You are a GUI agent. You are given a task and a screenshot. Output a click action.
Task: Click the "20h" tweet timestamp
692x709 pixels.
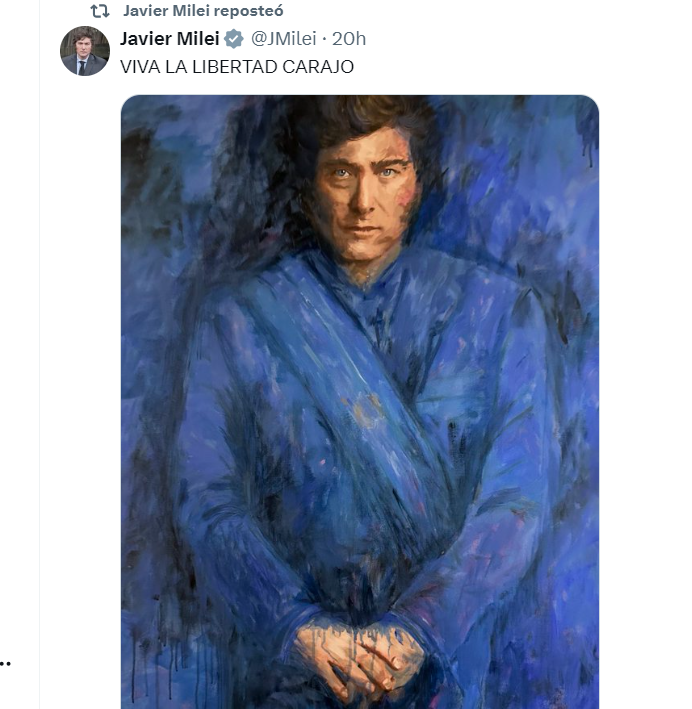[x=349, y=40]
